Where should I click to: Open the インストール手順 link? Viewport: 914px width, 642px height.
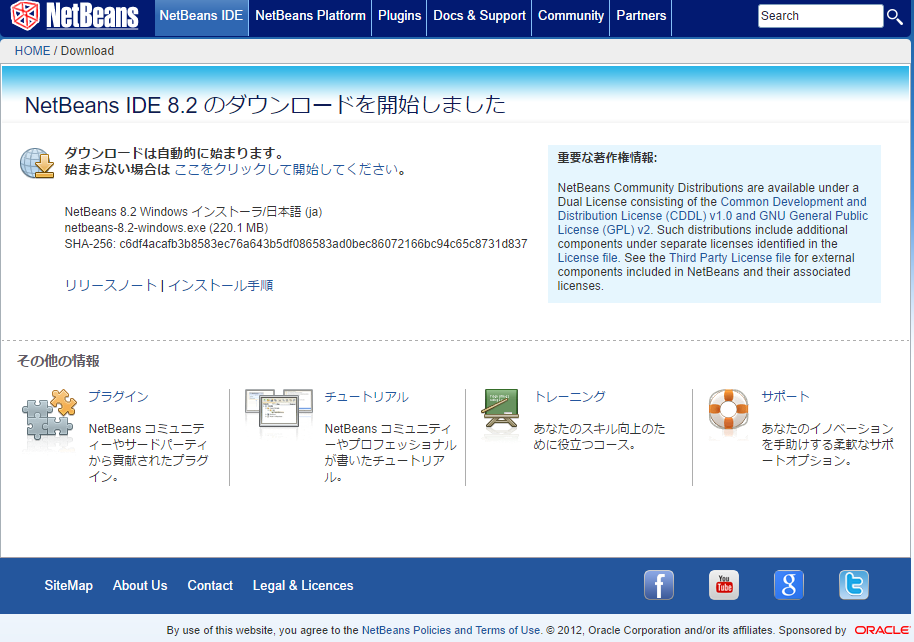pyautogui.click(x=221, y=285)
